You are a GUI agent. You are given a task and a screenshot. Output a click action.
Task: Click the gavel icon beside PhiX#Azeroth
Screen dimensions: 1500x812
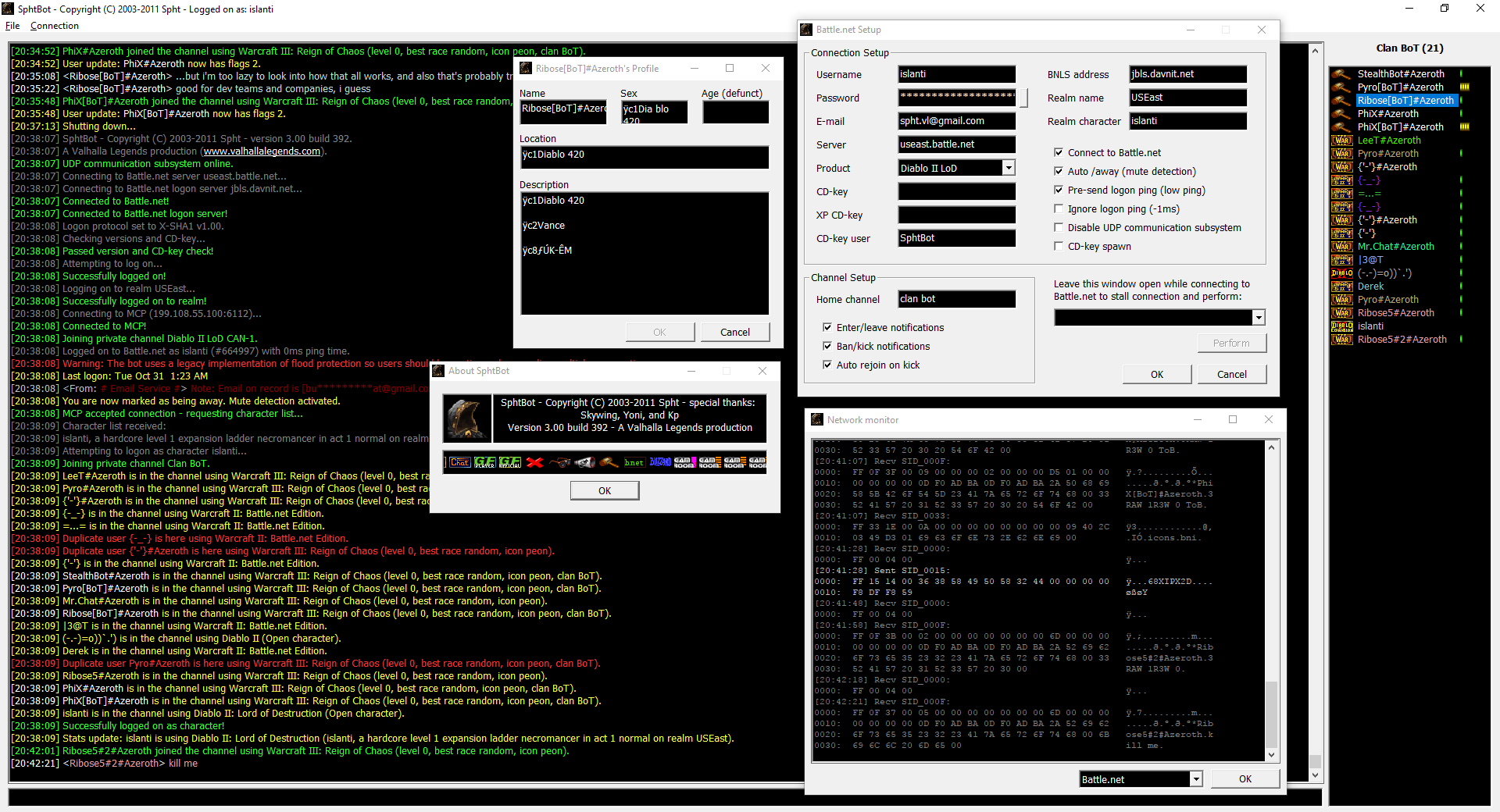[x=1342, y=114]
